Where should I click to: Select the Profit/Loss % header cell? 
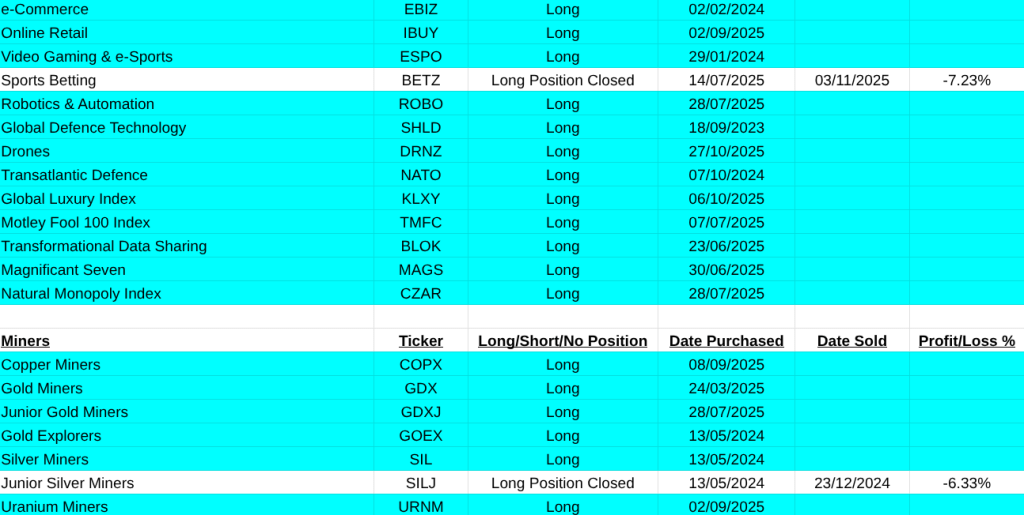[966, 341]
